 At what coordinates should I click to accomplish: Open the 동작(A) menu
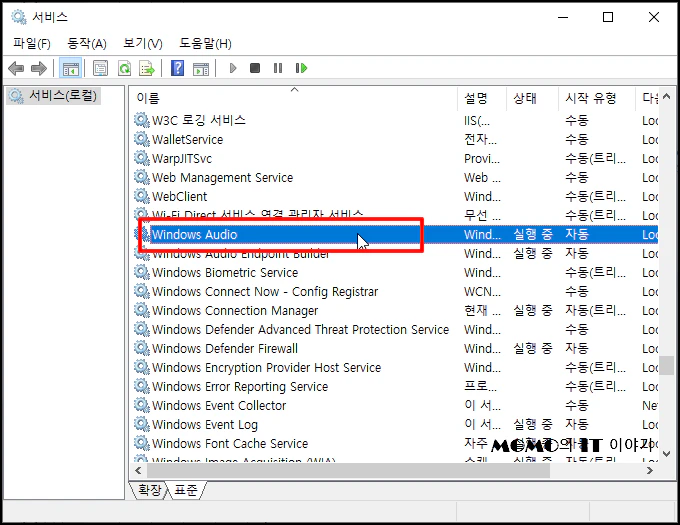(x=87, y=43)
